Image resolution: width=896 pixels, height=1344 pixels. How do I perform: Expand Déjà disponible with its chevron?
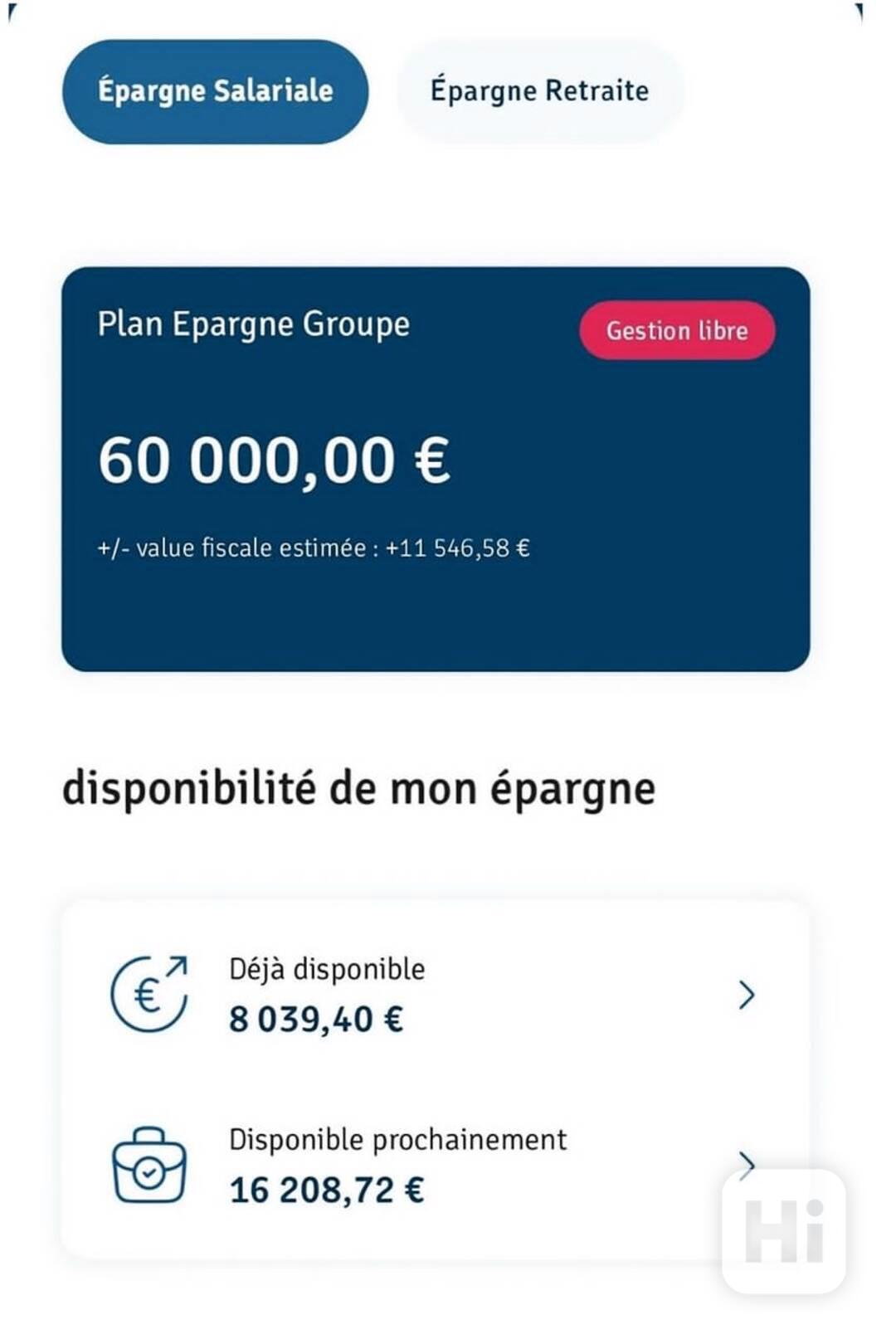pyautogui.click(x=747, y=995)
